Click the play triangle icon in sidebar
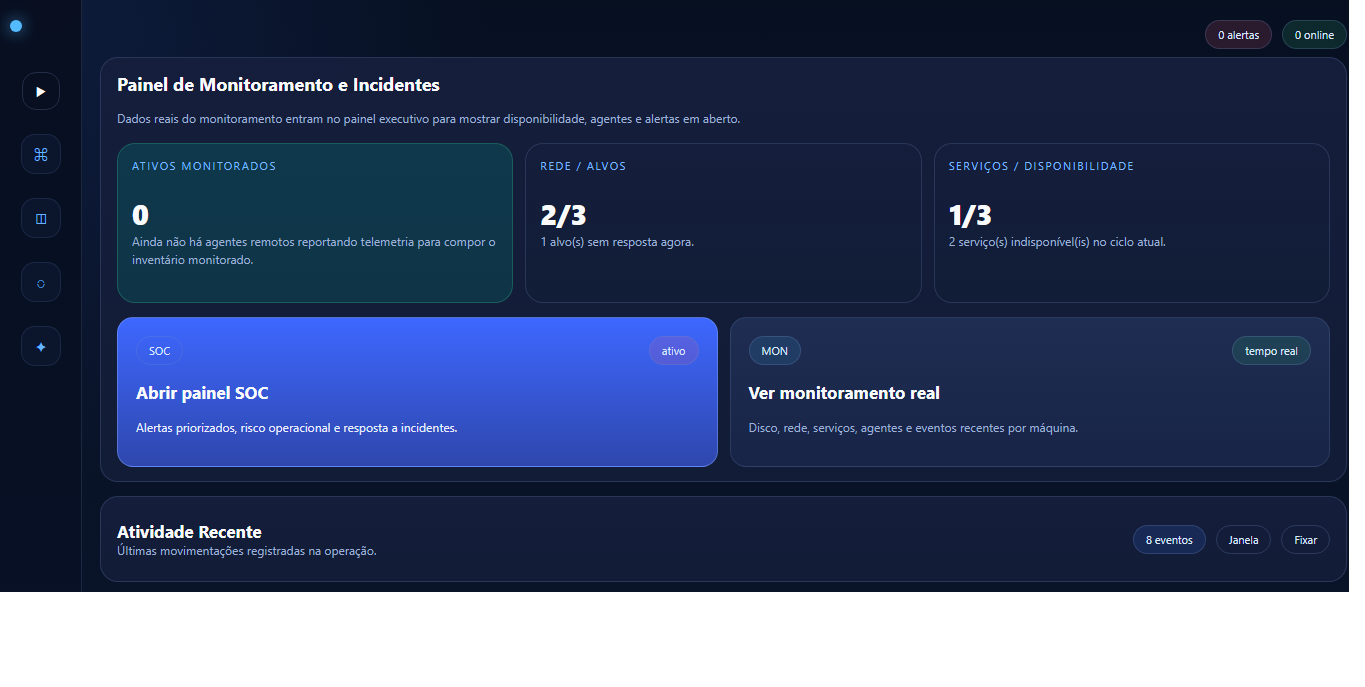 (x=41, y=91)
